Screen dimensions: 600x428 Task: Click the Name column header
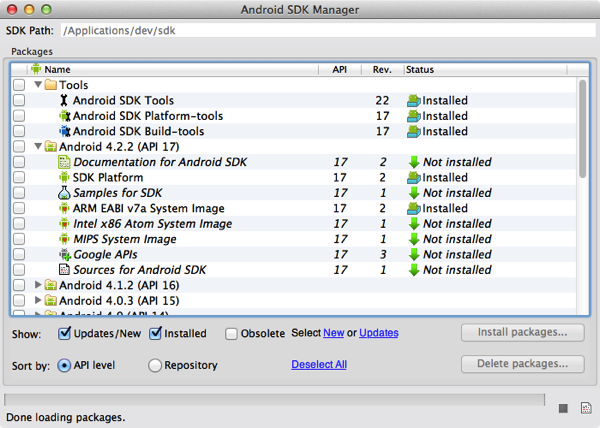(x=174, y=69)
